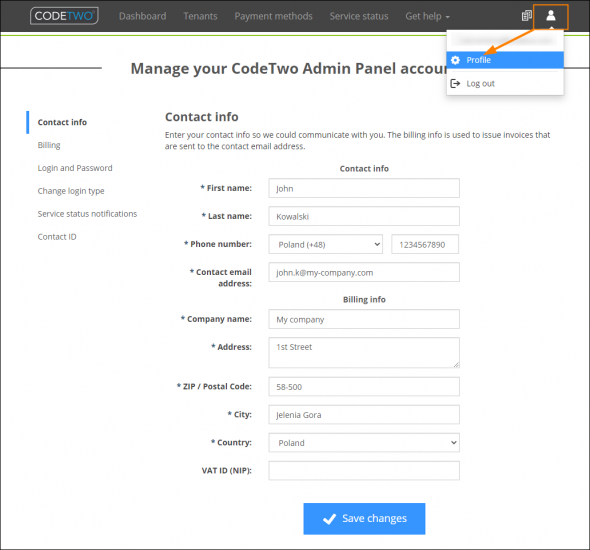Open the user account icon menu
The width and height of the screenshot is (590, 550).
point(550,16)
